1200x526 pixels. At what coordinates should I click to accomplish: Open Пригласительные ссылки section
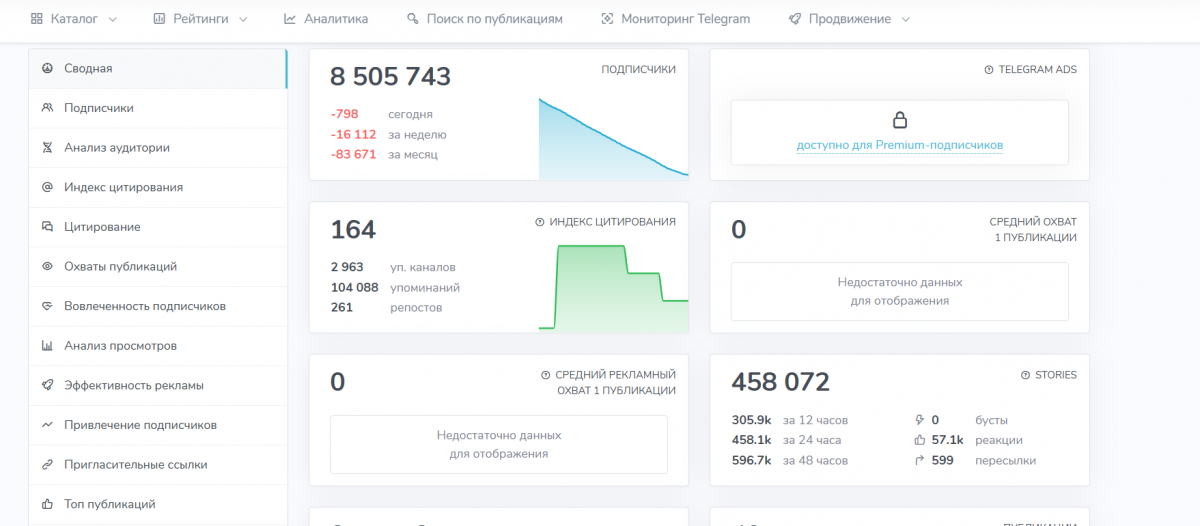[x=157, y=465]
